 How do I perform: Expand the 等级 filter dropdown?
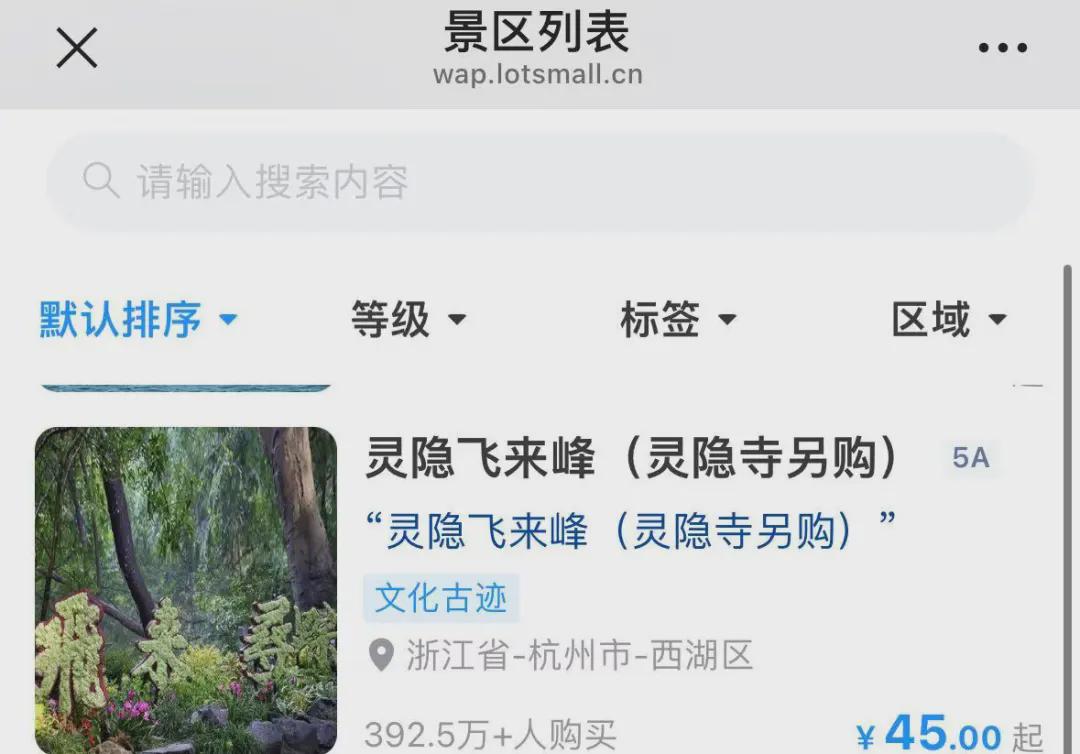click(x=408, y=320)
